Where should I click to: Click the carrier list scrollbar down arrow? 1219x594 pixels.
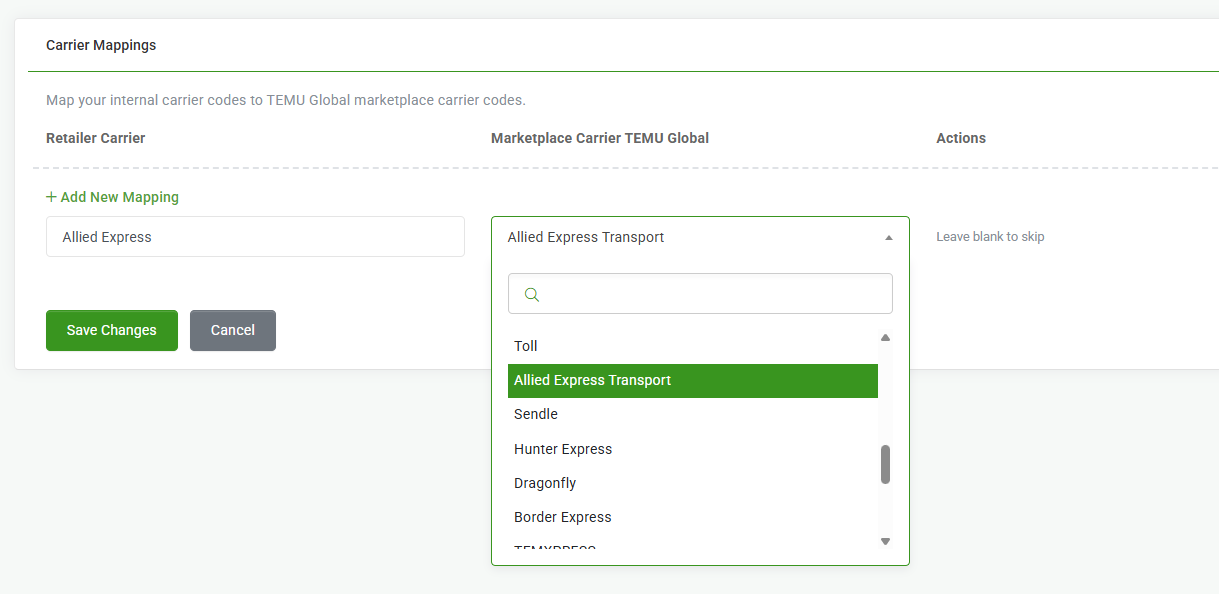tap(885, 541)
